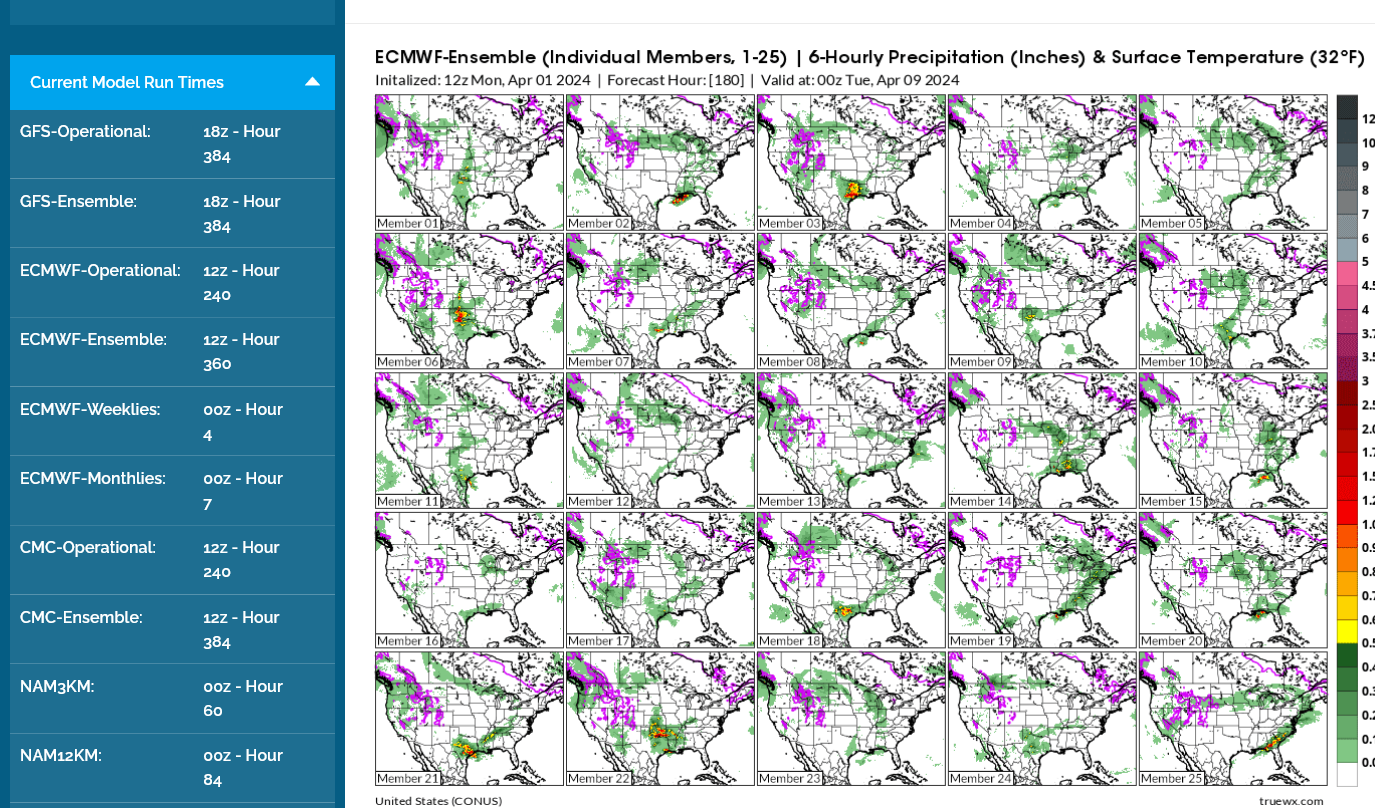
Task: Select the GFS-Operational model row
Action: pos(172,144)
